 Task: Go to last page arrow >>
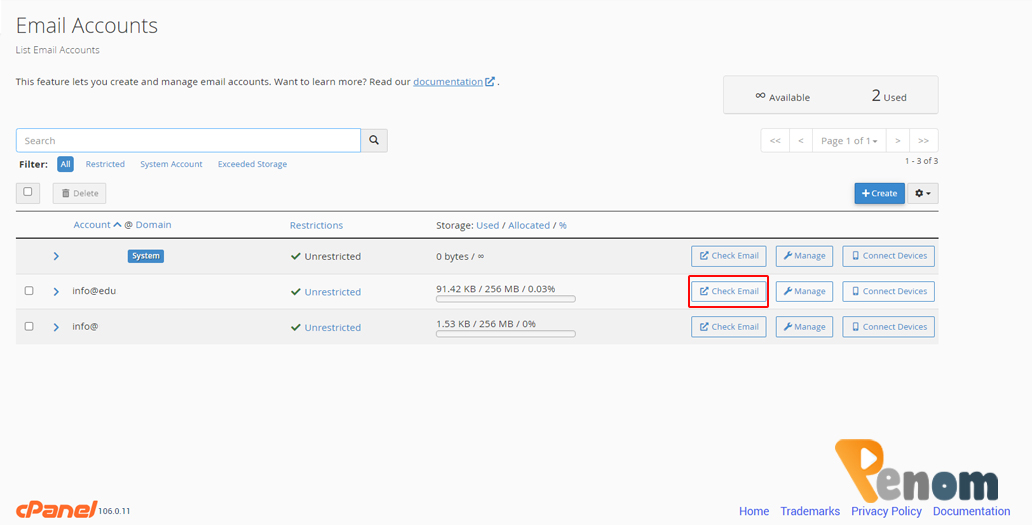[923, 141]
